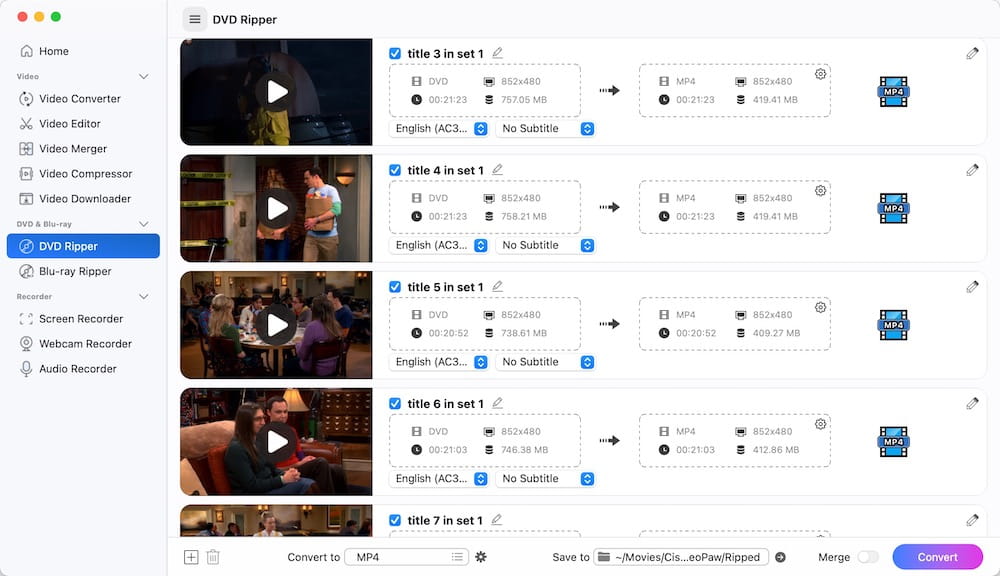Open edit pencil at right of title 6
1000x576 pixels.
click(972, 403)
